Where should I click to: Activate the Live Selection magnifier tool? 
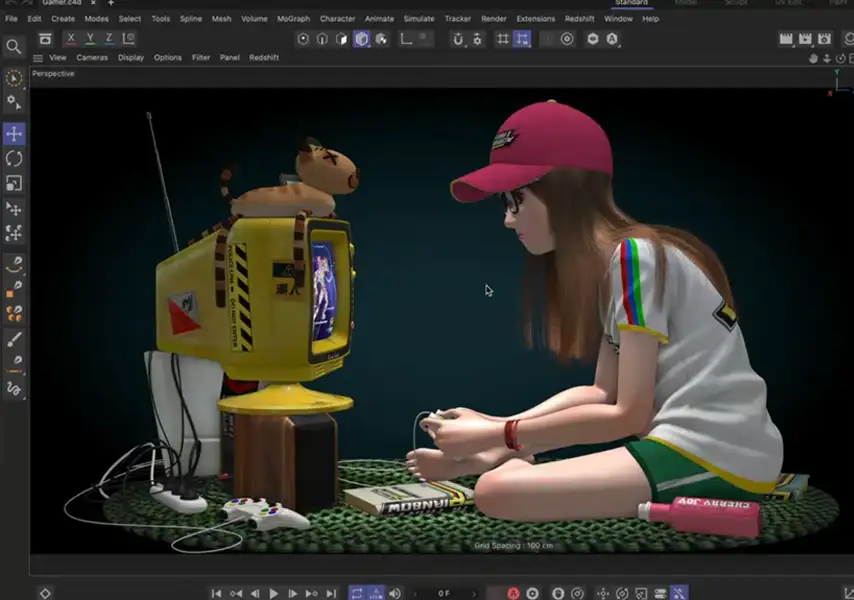click(14, 46)
